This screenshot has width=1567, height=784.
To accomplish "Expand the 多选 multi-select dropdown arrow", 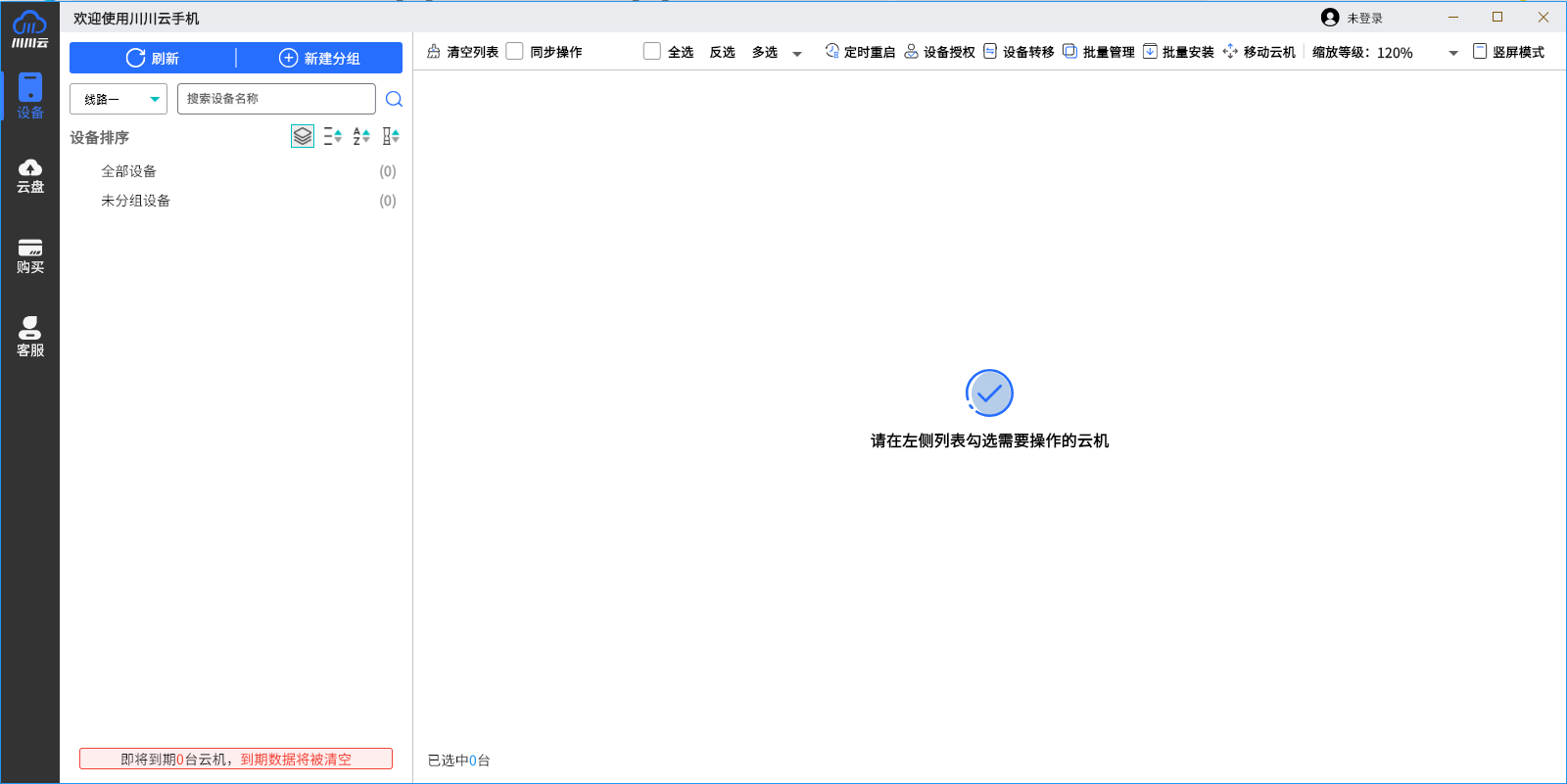I will click(x=797, y=54).
